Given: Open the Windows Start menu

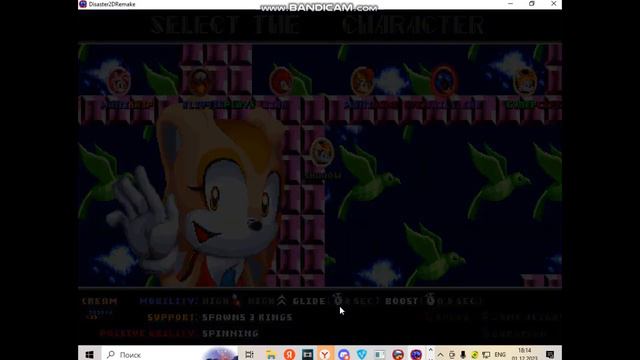Looking at the screenshot, I should 90,354.
